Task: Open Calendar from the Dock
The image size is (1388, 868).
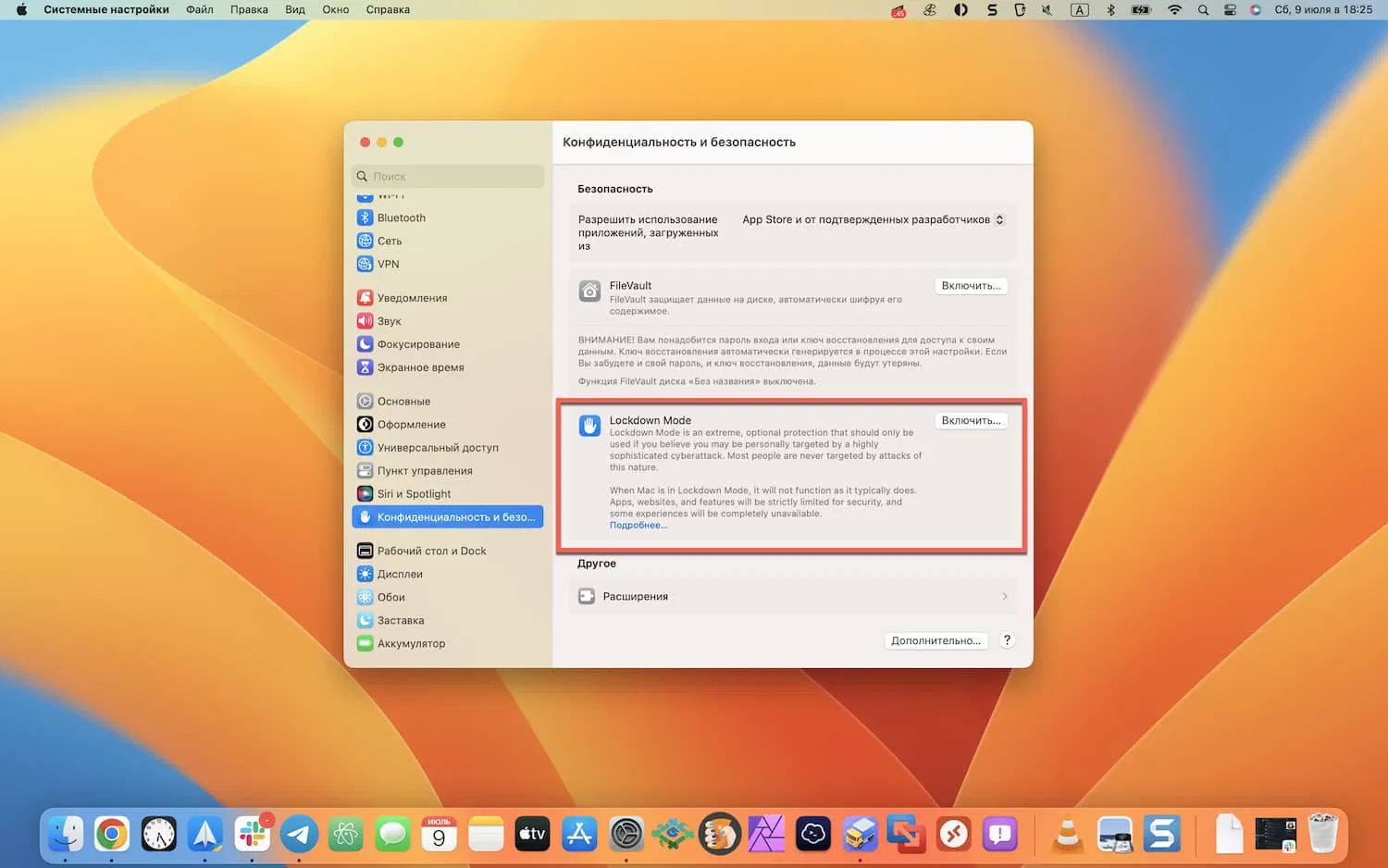Action: click(x=439, y=835)
